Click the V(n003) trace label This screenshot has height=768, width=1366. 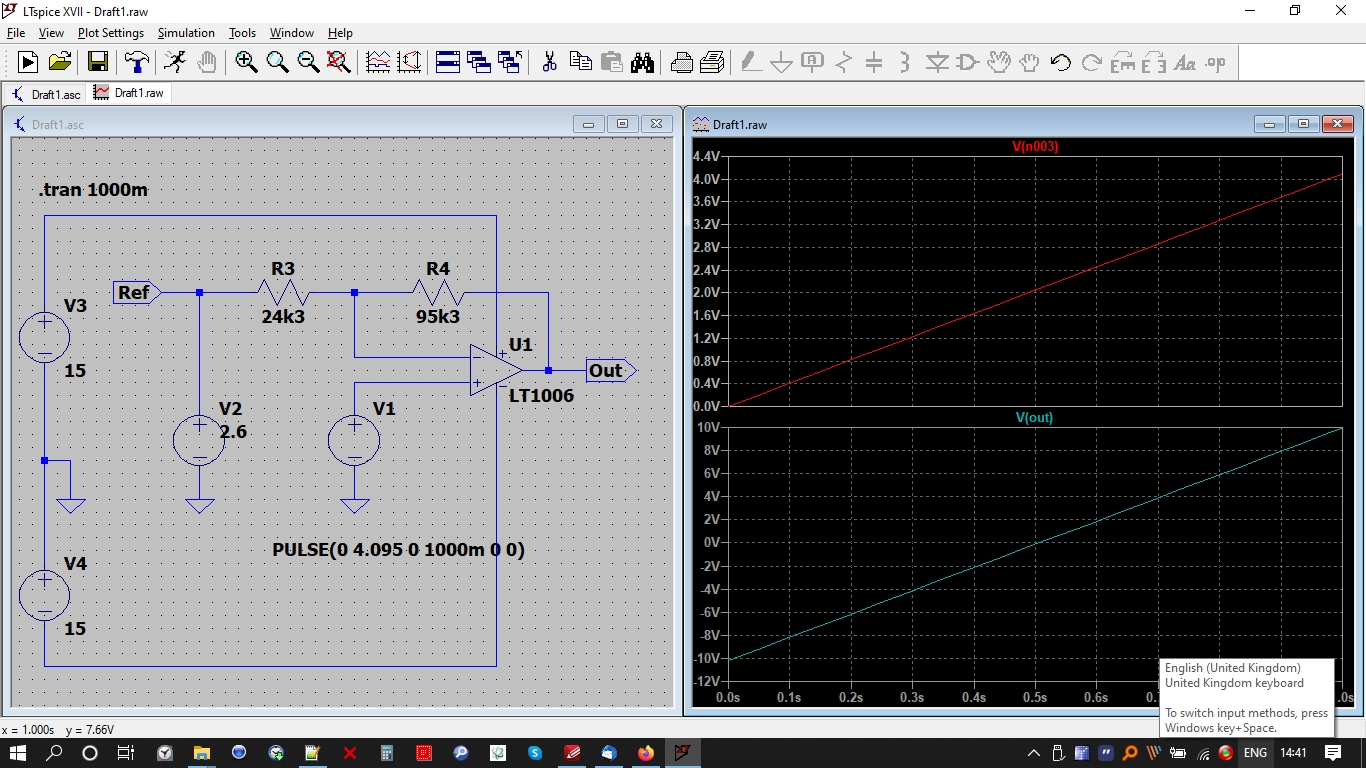click(x=1035, y=147)
